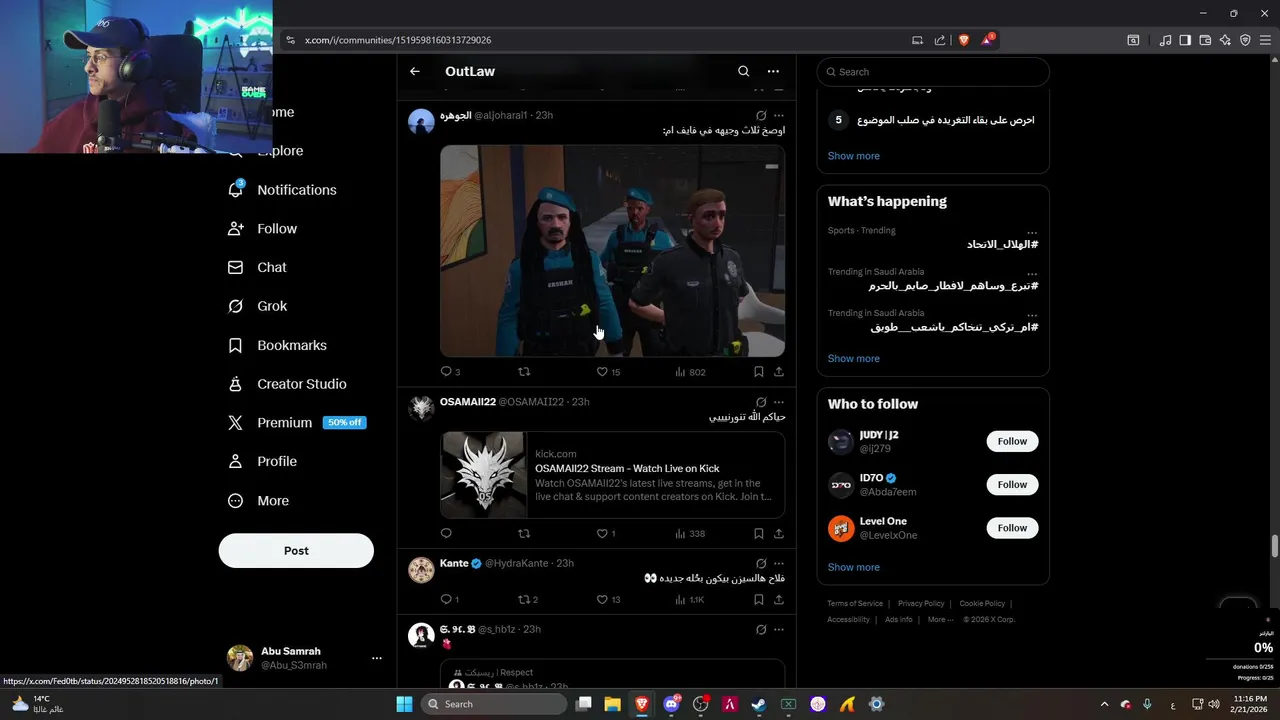The width and height of the screenshot is (1280, 720).
Task: Repost Kante's post with 2 reposts
Action: click(x=527, y=599)
